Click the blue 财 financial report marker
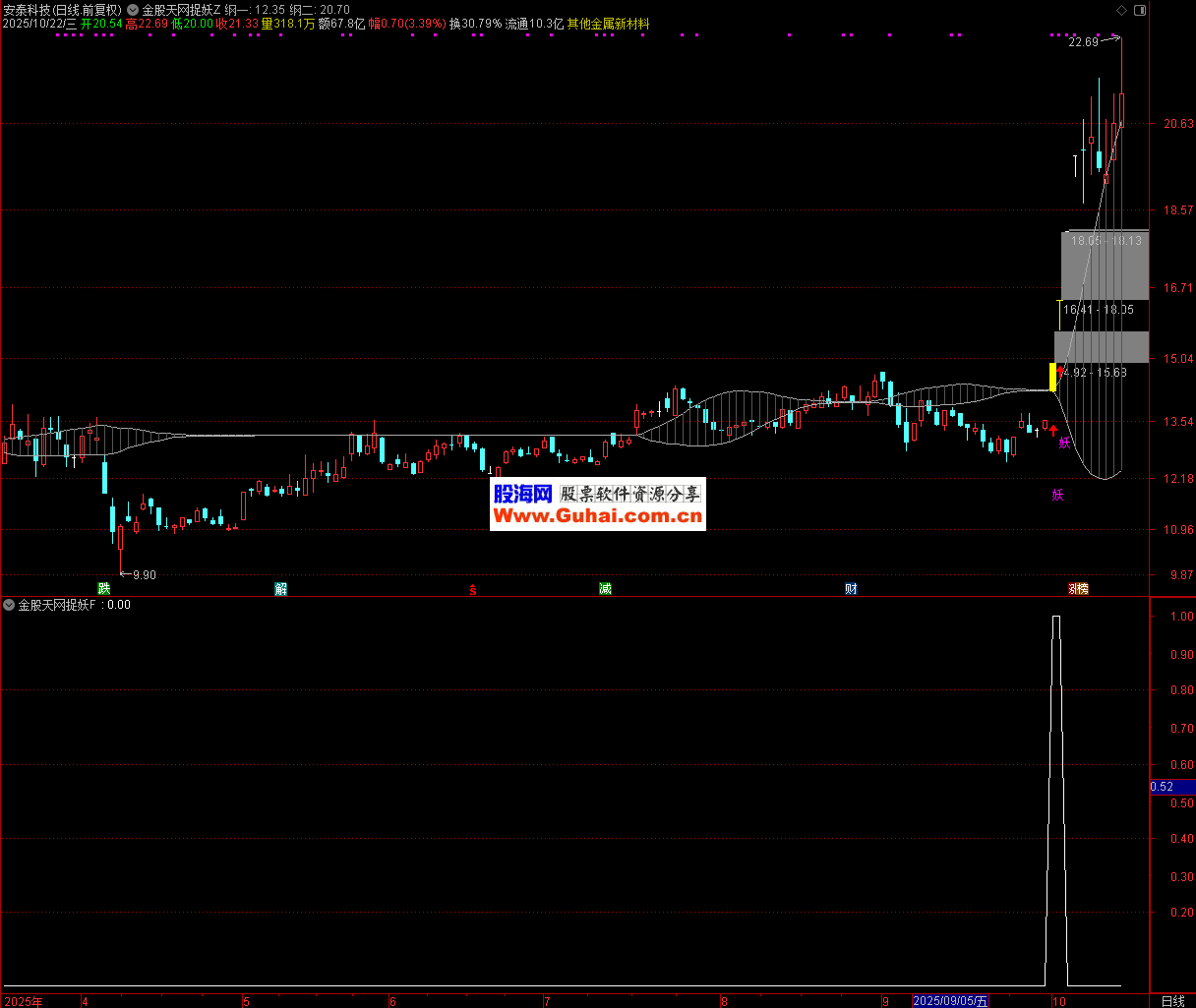 pos(851,589)
